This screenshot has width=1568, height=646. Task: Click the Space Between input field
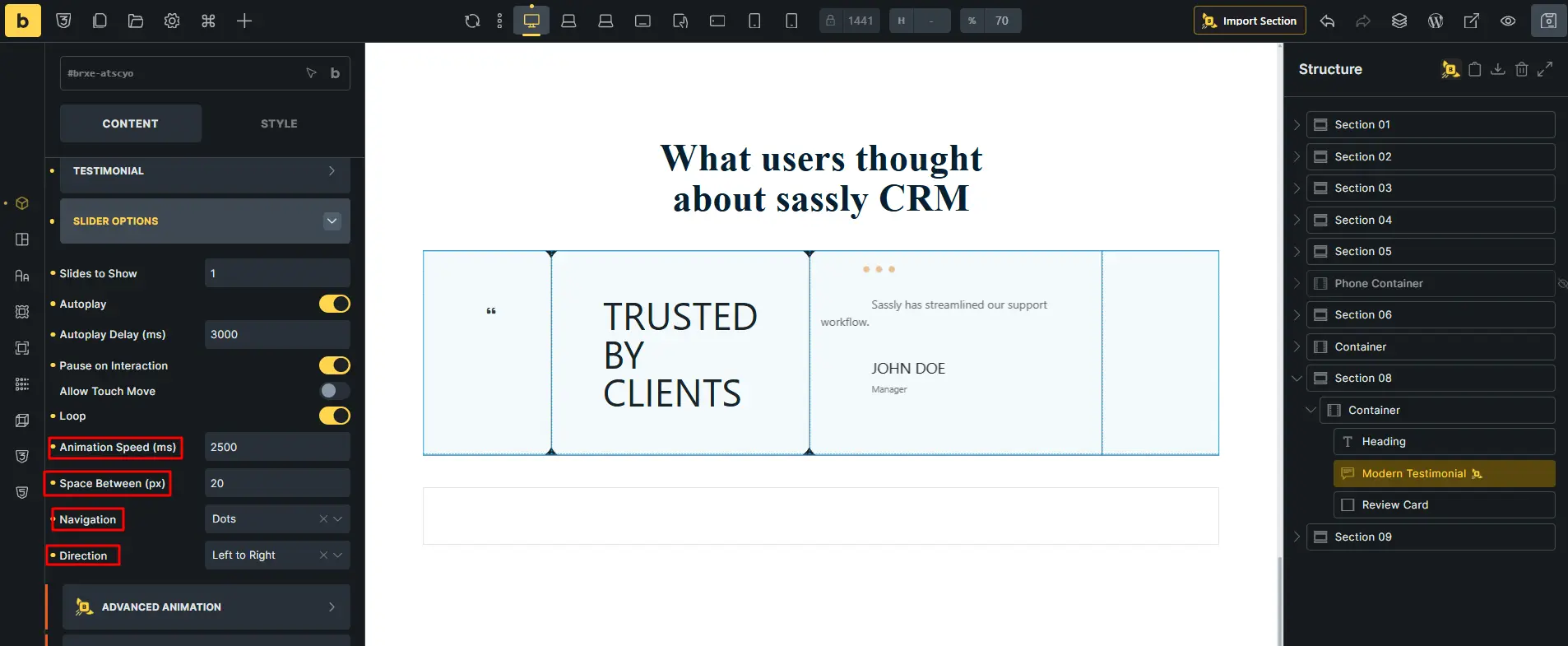(277, 483)
